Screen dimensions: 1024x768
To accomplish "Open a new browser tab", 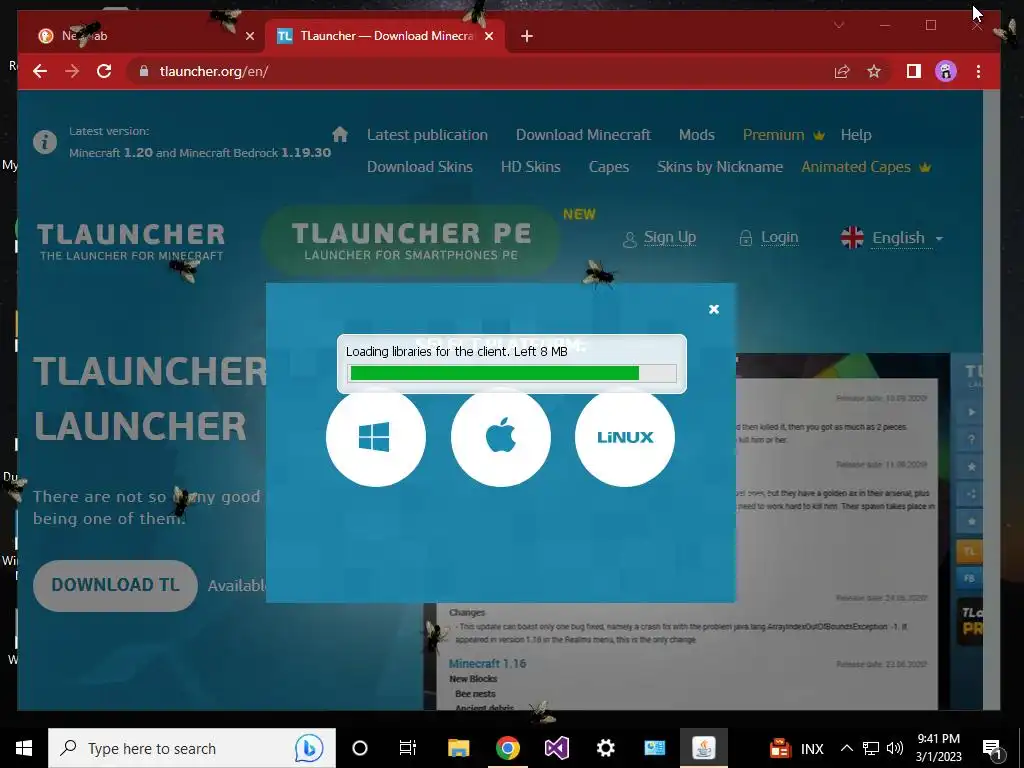I will [x=527, y=37].
